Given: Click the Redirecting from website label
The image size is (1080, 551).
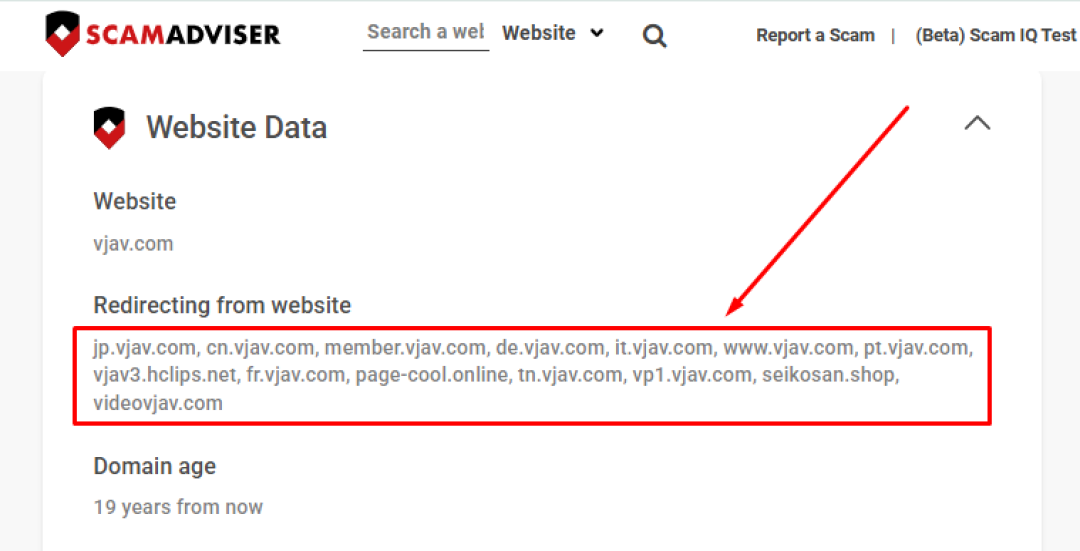Looking at the screenshot, I should tap(222, 304).
